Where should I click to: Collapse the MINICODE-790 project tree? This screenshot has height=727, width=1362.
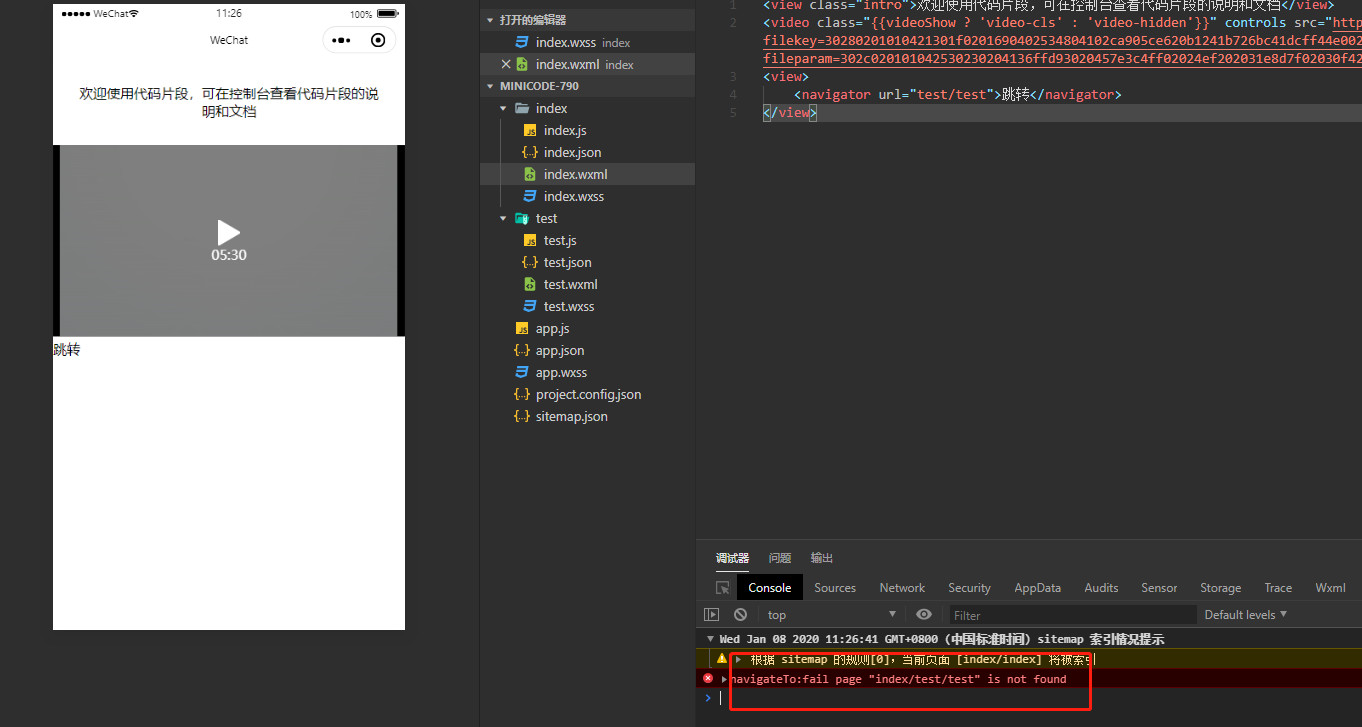pyautogui.click(x=490, y=86)
